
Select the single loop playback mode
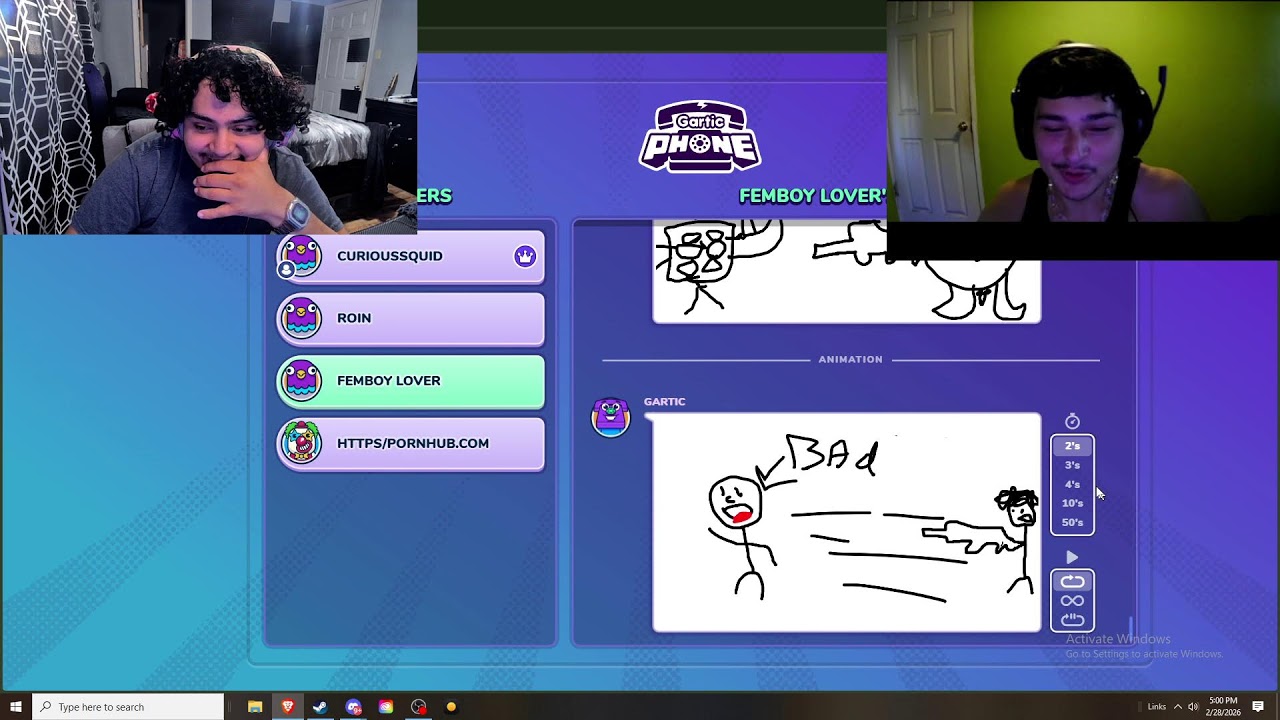pos(1072,582)
